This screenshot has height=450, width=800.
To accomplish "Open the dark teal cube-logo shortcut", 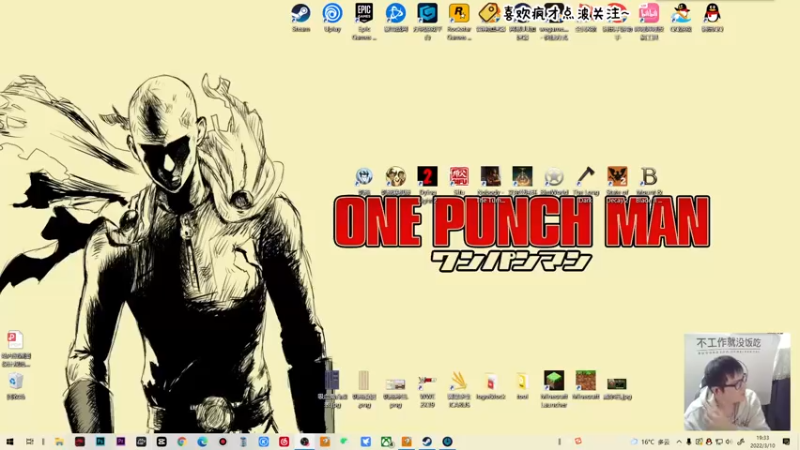I will pyautogui.click(x=428, y=20).
